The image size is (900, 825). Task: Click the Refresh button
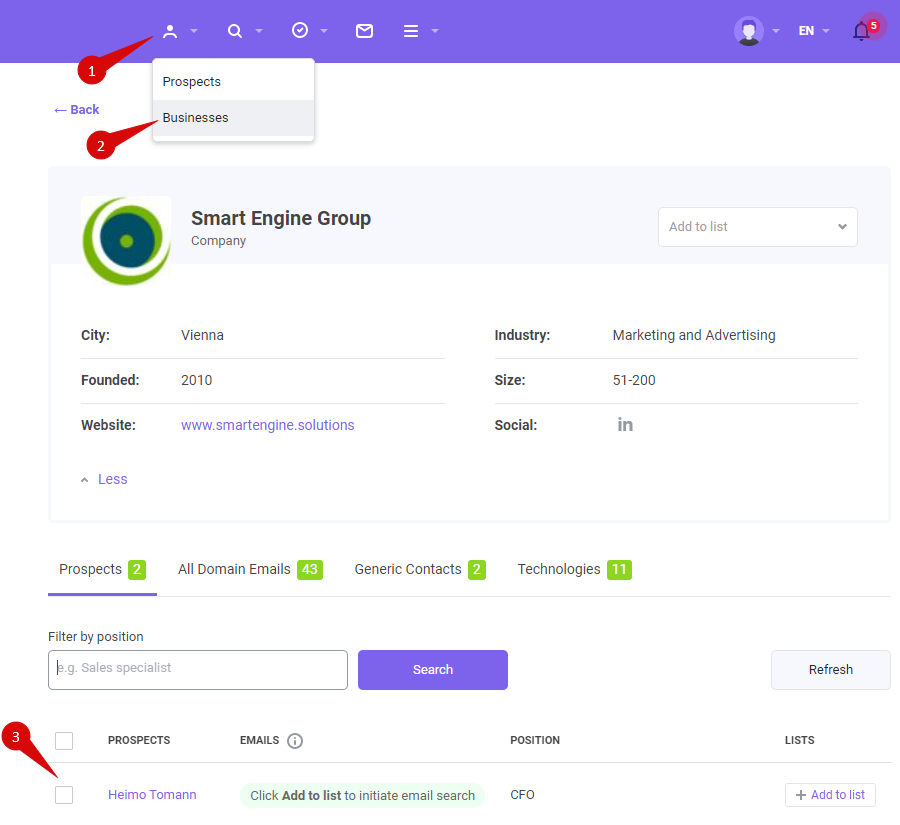[831, 670]
